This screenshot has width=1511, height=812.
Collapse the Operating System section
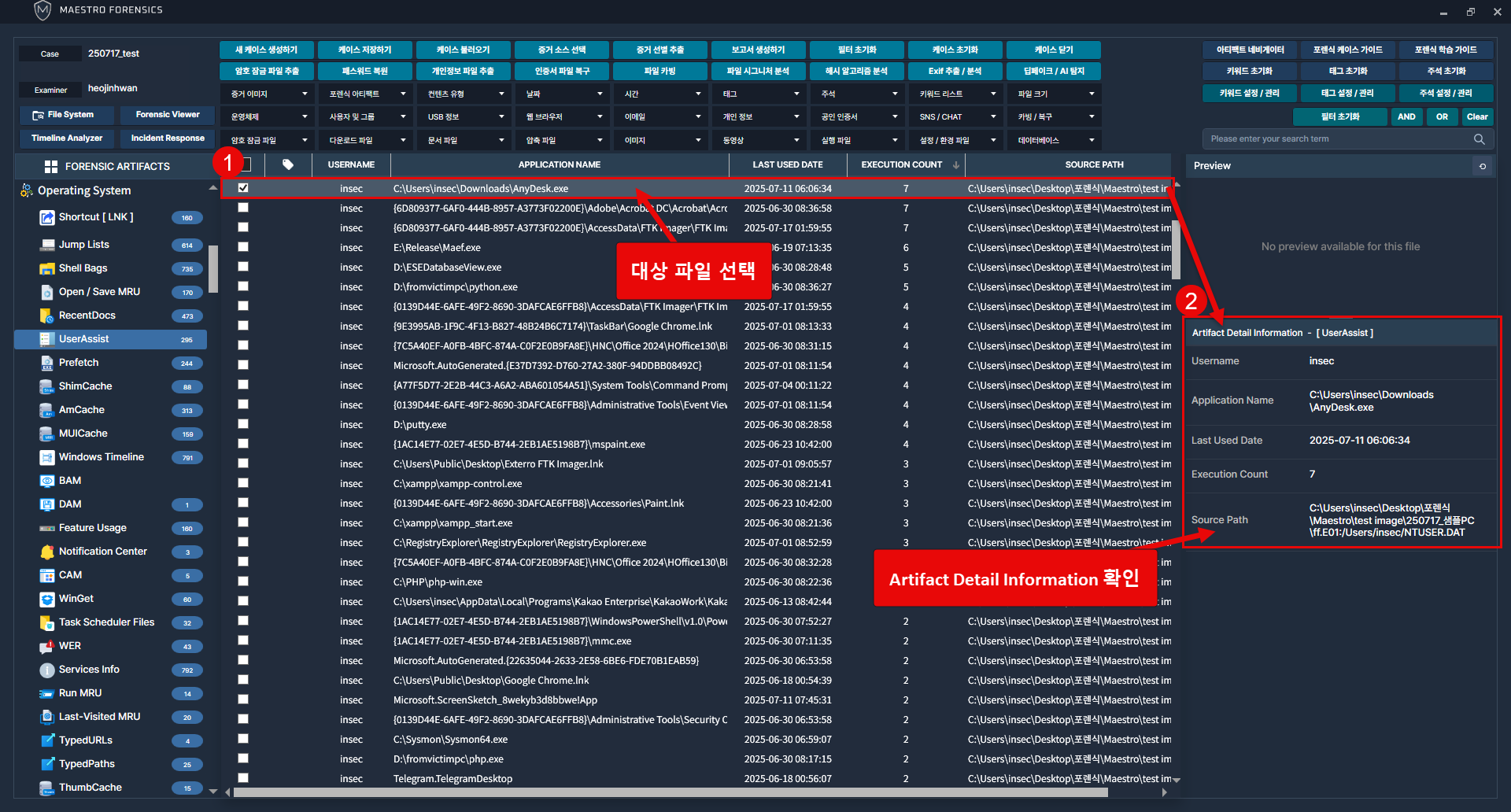[212, 189]
